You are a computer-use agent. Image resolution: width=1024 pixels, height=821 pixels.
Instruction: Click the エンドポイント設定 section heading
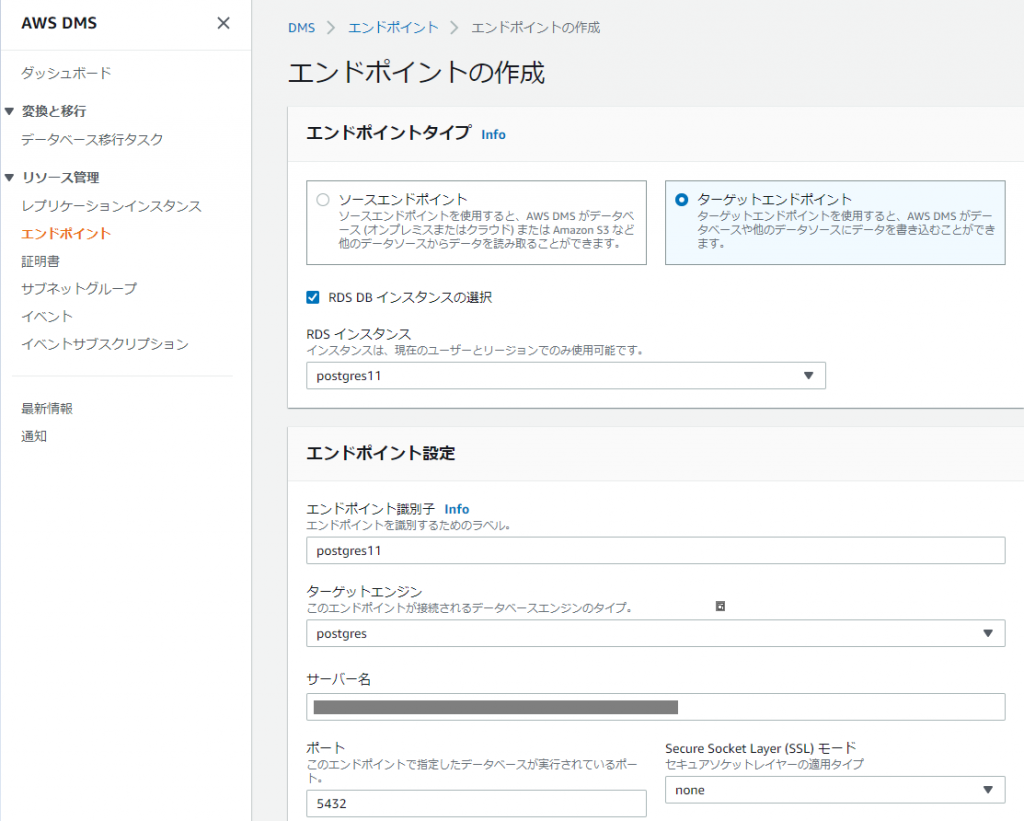[381, 453]
